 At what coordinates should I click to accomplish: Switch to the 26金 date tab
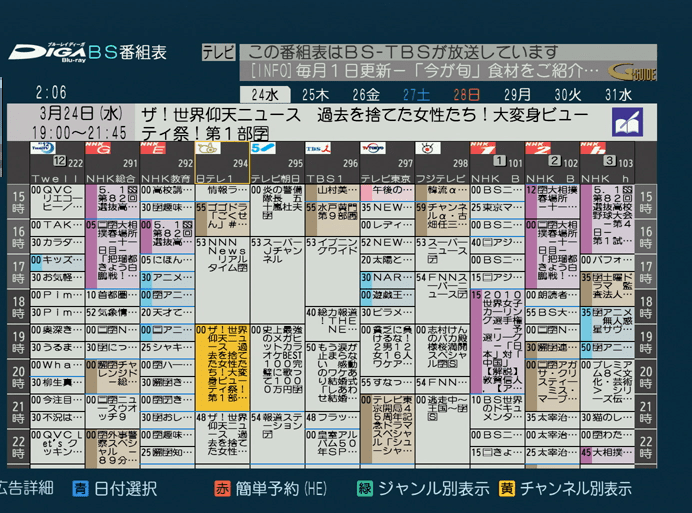point(366,94)
